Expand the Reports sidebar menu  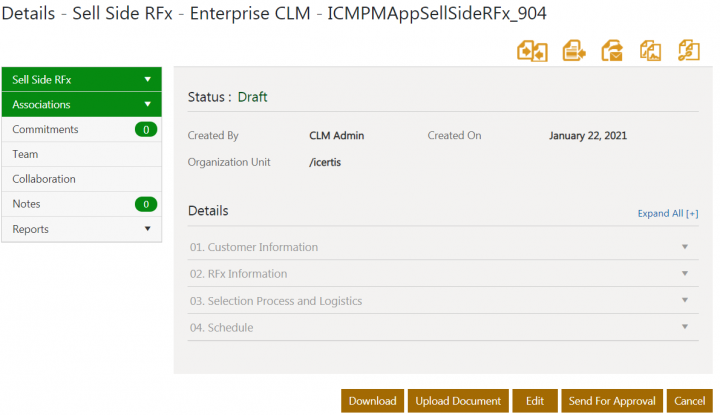click(147, 229)
